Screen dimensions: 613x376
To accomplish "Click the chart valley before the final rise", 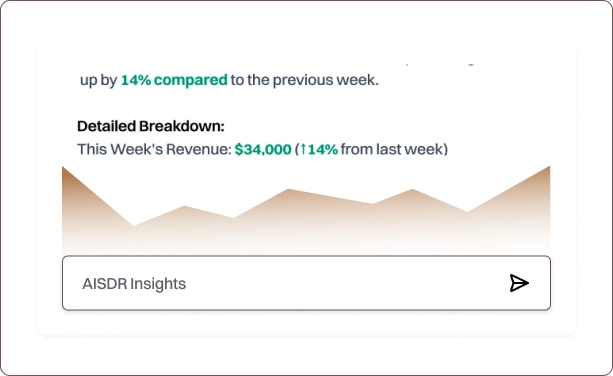I will (x=467, y=212).
